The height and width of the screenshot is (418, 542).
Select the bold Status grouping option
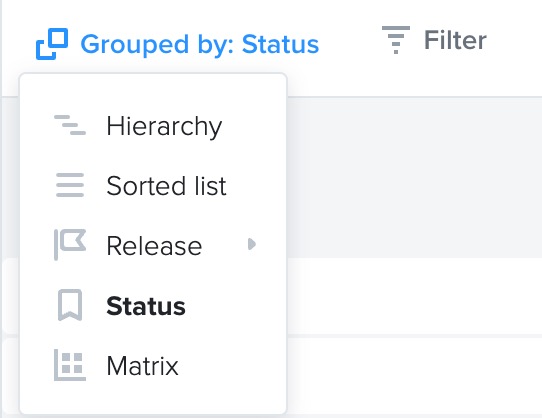[x=153, y=306]
